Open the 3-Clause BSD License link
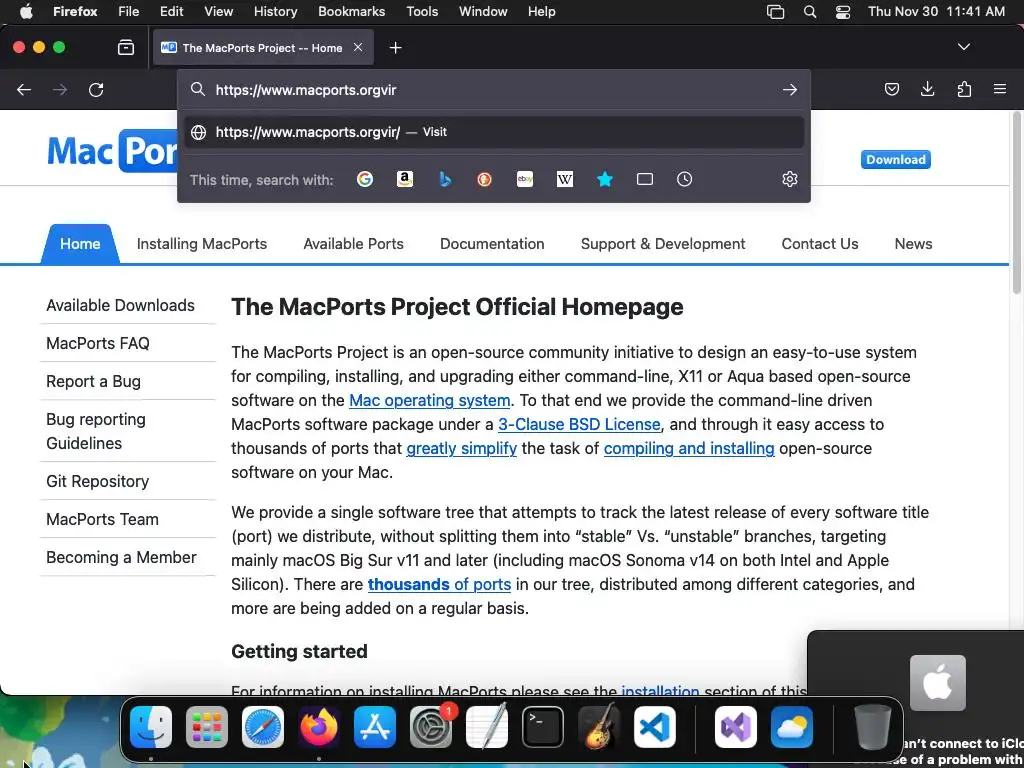This screenshot has height=768, width=1024. coord(579,424)
